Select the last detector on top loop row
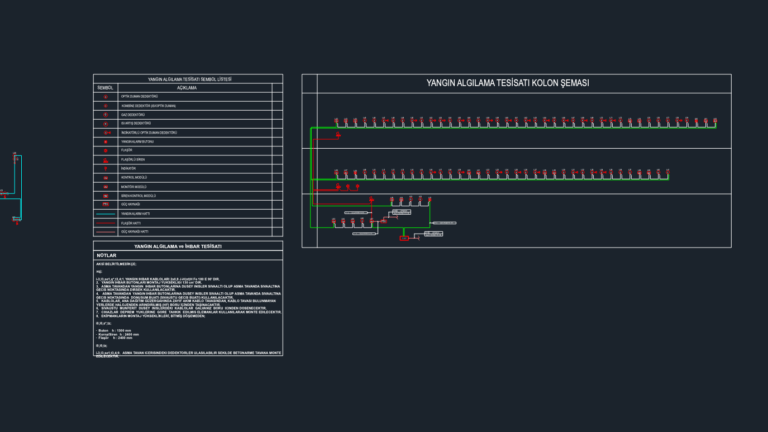This screenshot has height=432, width=768. tap(715, 120)
